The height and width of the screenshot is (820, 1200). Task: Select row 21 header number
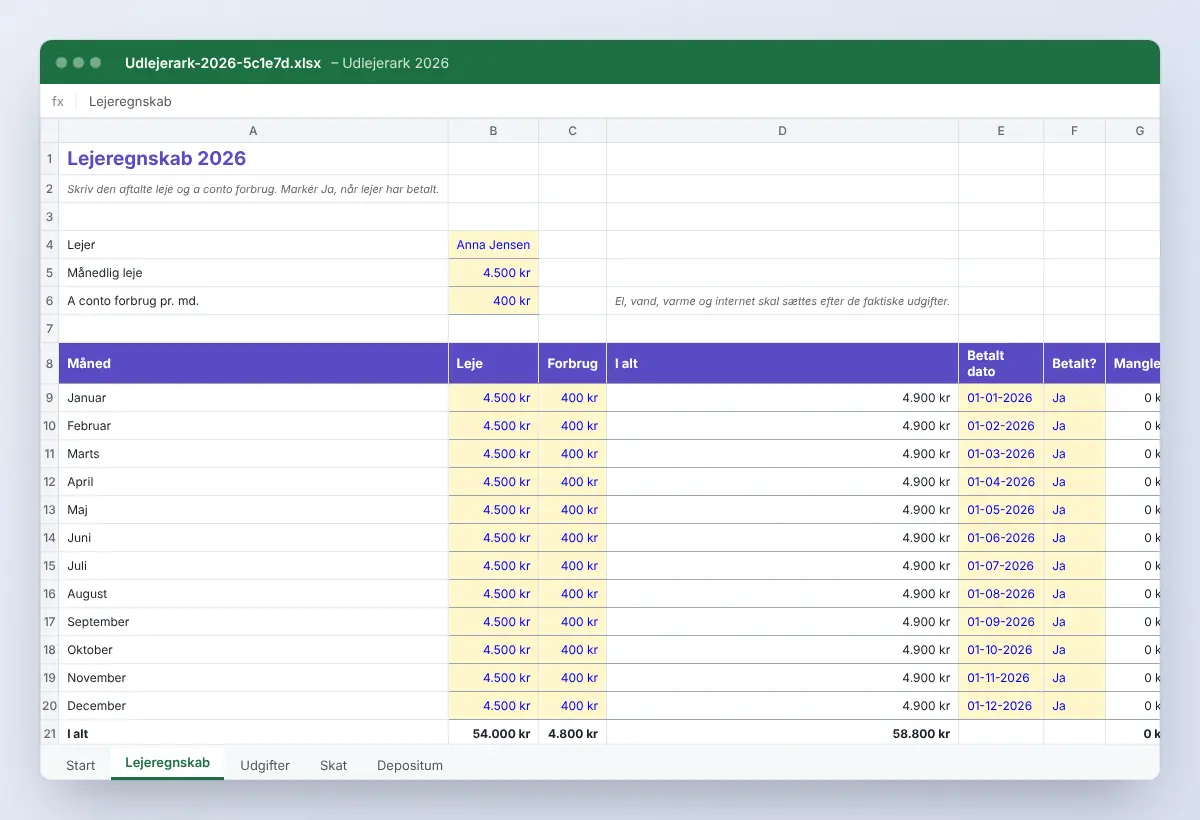[49, 734]
